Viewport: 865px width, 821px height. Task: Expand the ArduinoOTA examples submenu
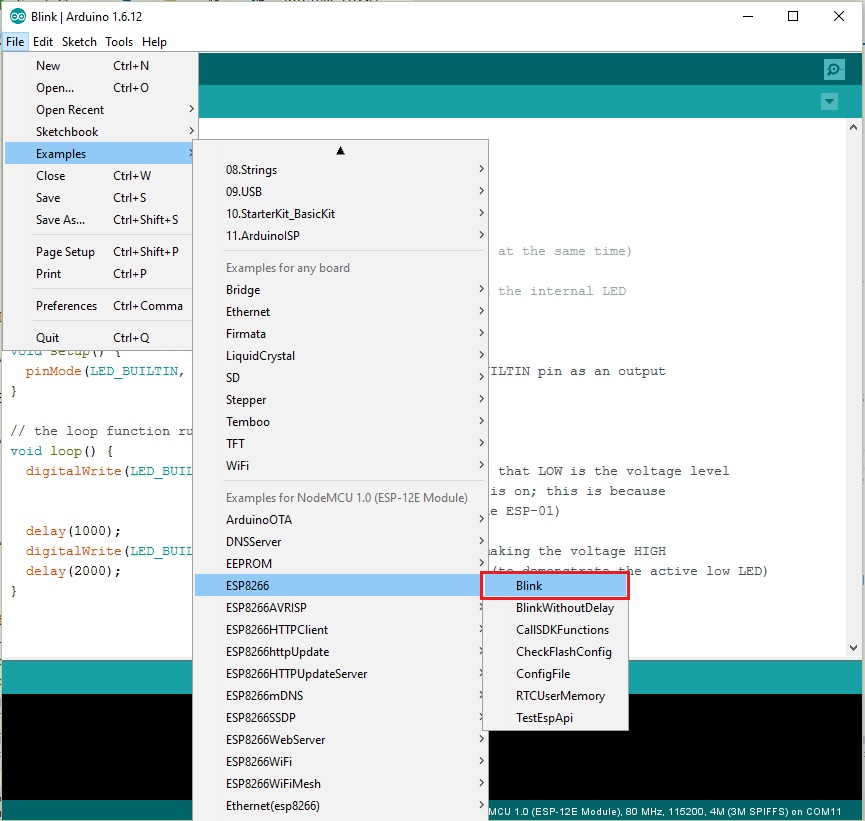[341, 520]
